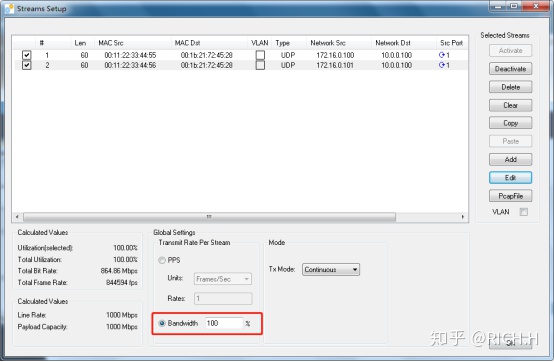Click the Edit stream button
Screen dimensions: 554x362
pos(510,178)
